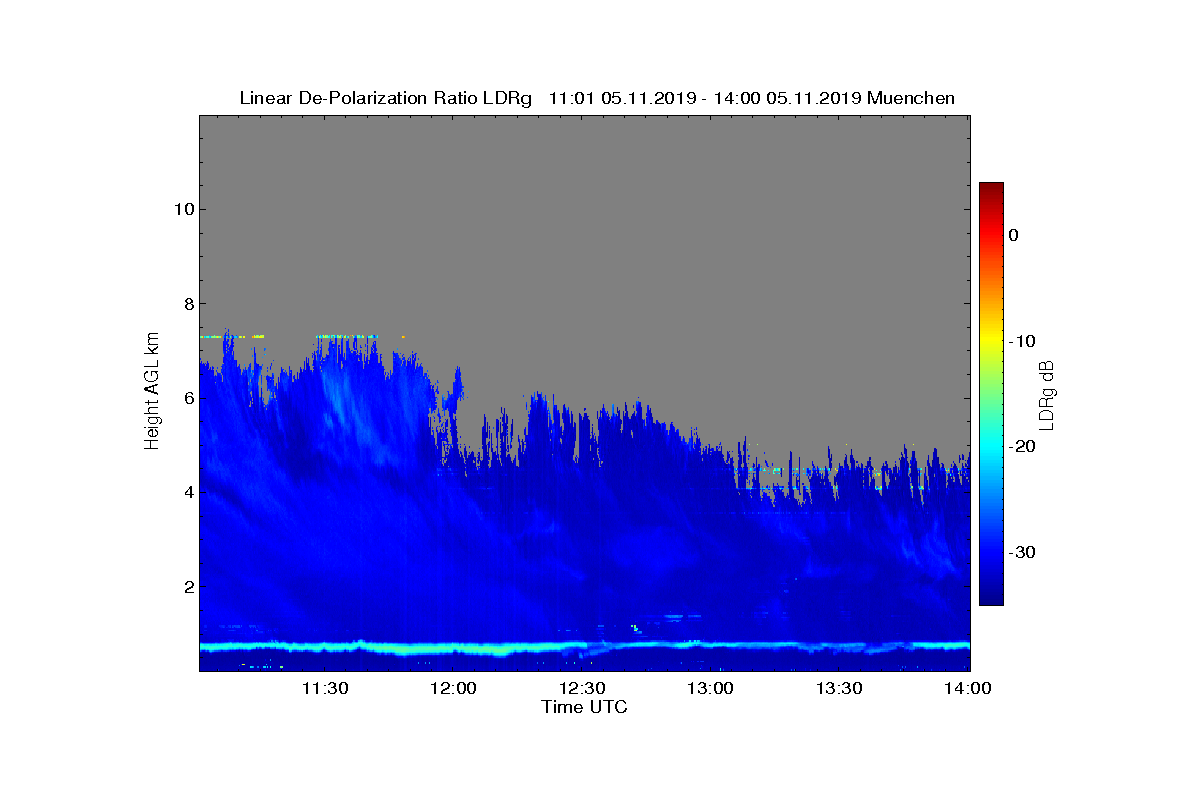1200x800 pixels.
Task: Click the start time "11:01 05.11.2019" in title
Action: click(622, 98)
